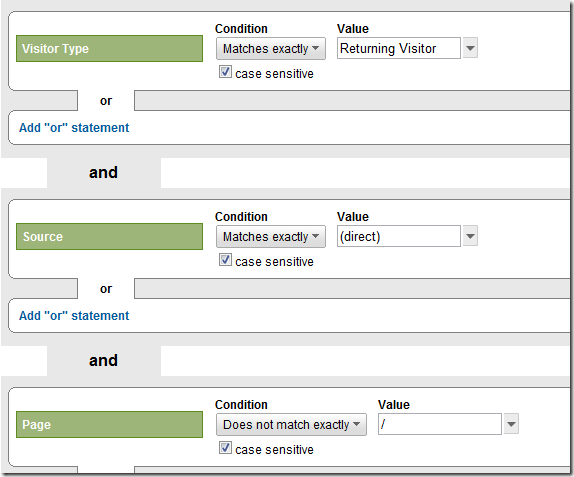Click the (direct) value field
Screen dimensions: 574x477
398,236
